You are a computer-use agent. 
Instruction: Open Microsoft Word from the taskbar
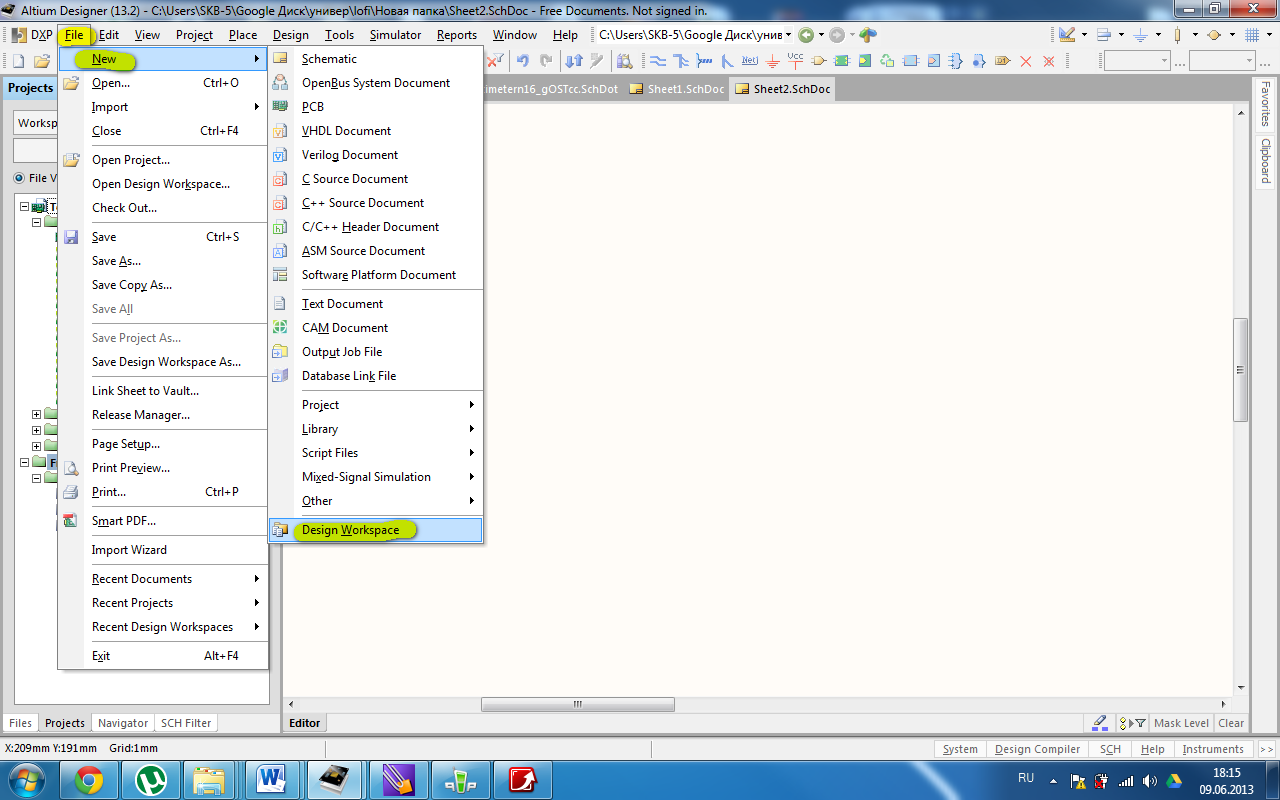click(x=271, y=779)
